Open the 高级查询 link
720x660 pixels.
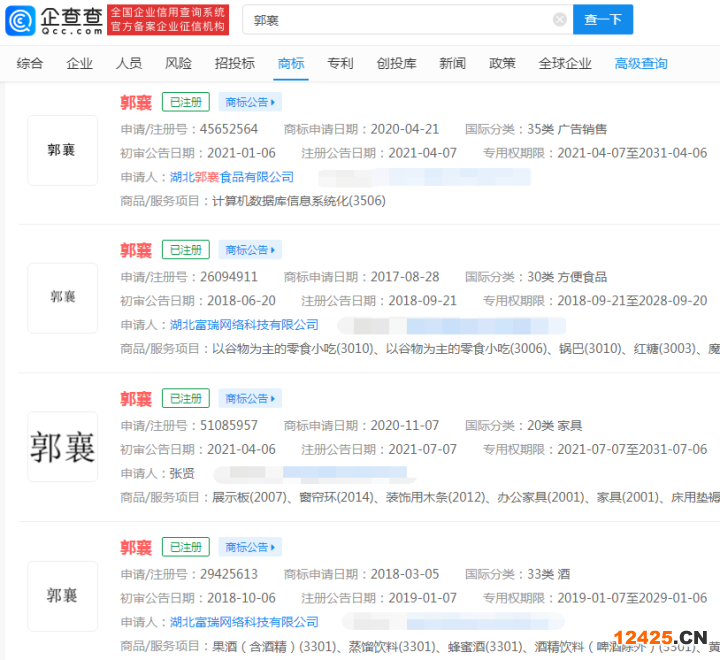(x=641, y=63)
